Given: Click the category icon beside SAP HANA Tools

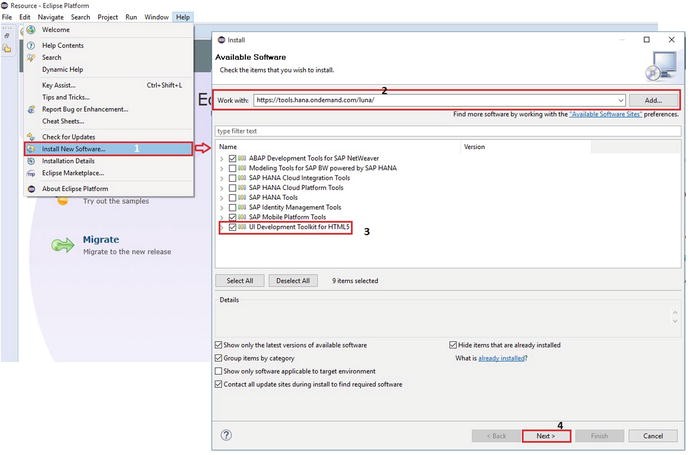Looking at the screenshot, I should [242, 198].
